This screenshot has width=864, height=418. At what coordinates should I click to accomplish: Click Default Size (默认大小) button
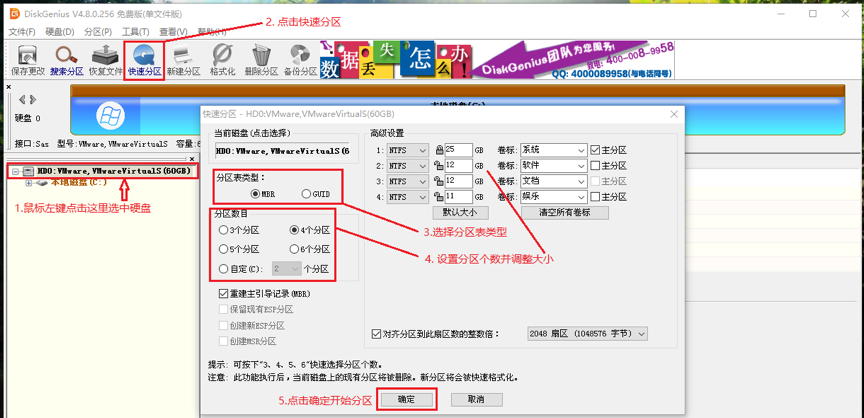pos(461,213)
